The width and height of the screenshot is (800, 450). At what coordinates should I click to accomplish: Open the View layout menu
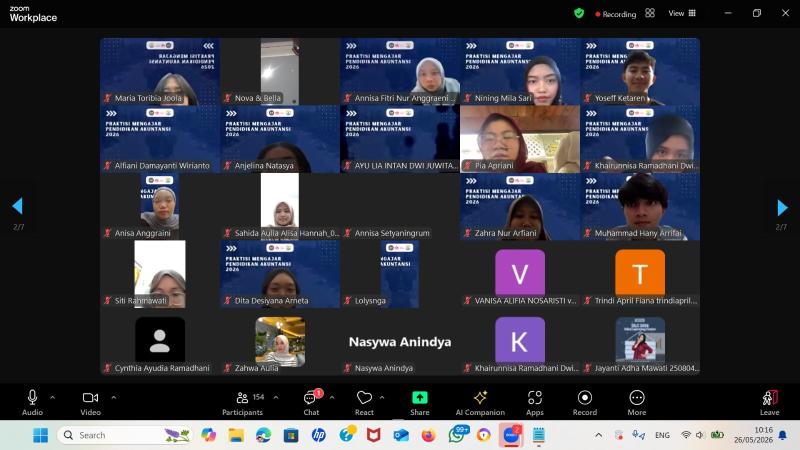[x=682, y=13]
